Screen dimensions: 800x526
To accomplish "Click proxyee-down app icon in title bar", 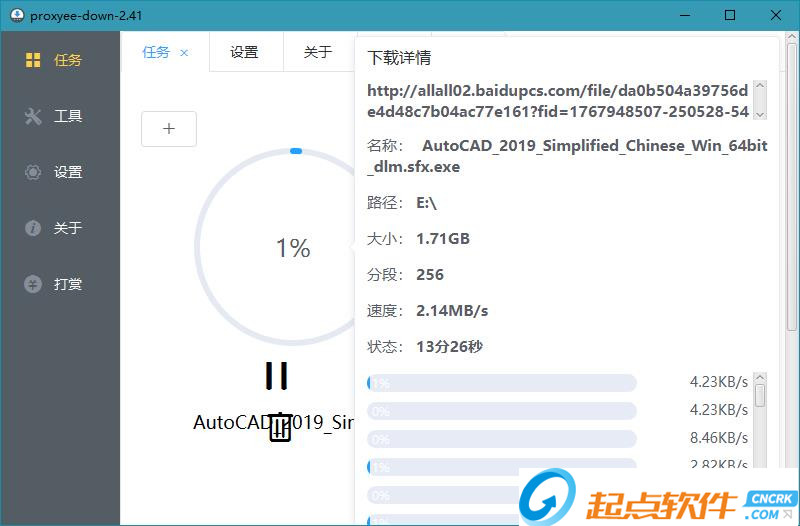I will tap(17, 15).
